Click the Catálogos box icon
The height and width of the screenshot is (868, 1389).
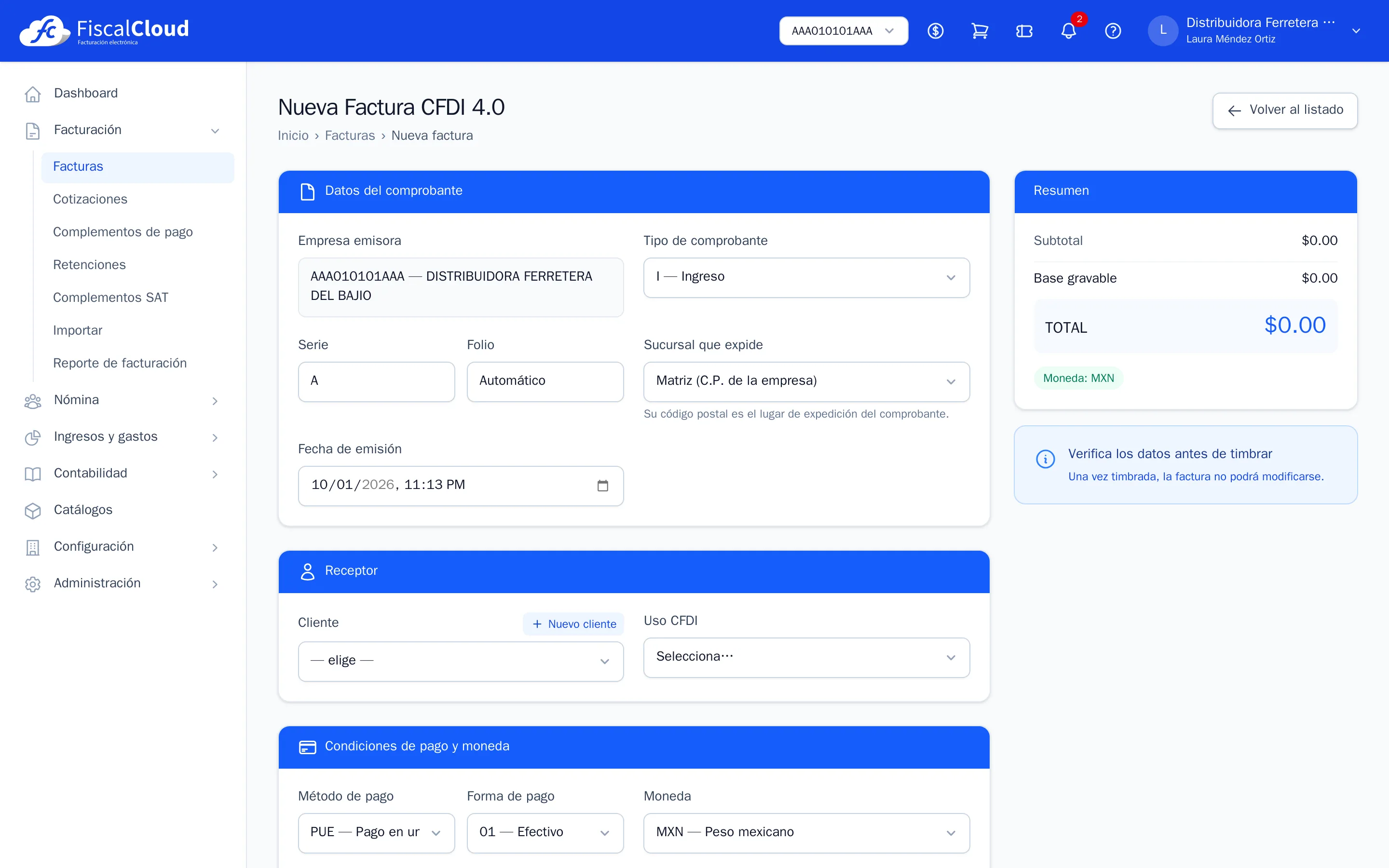click(33, 510)
